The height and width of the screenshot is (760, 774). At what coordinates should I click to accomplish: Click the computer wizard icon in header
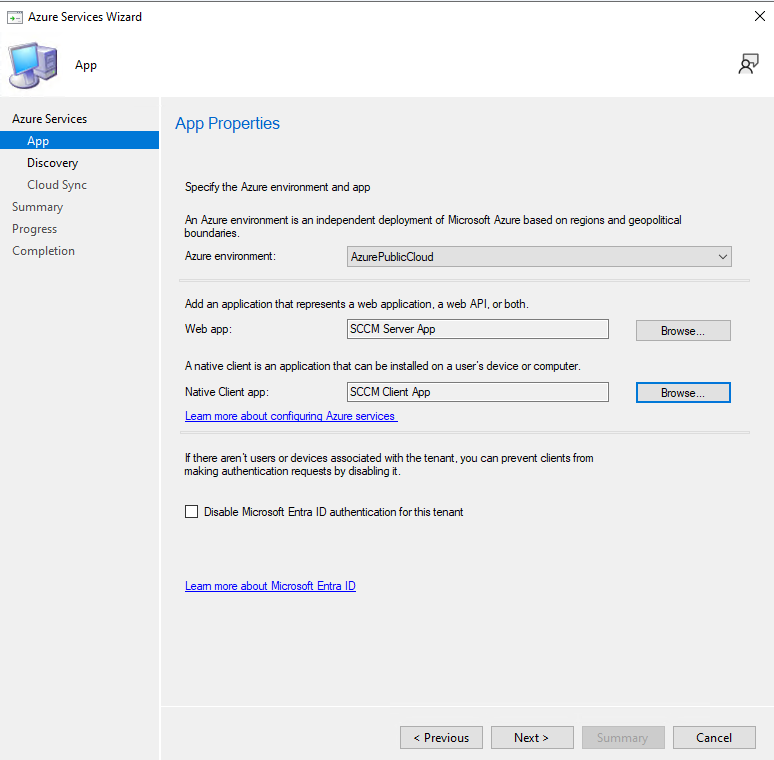coord(33,65)
